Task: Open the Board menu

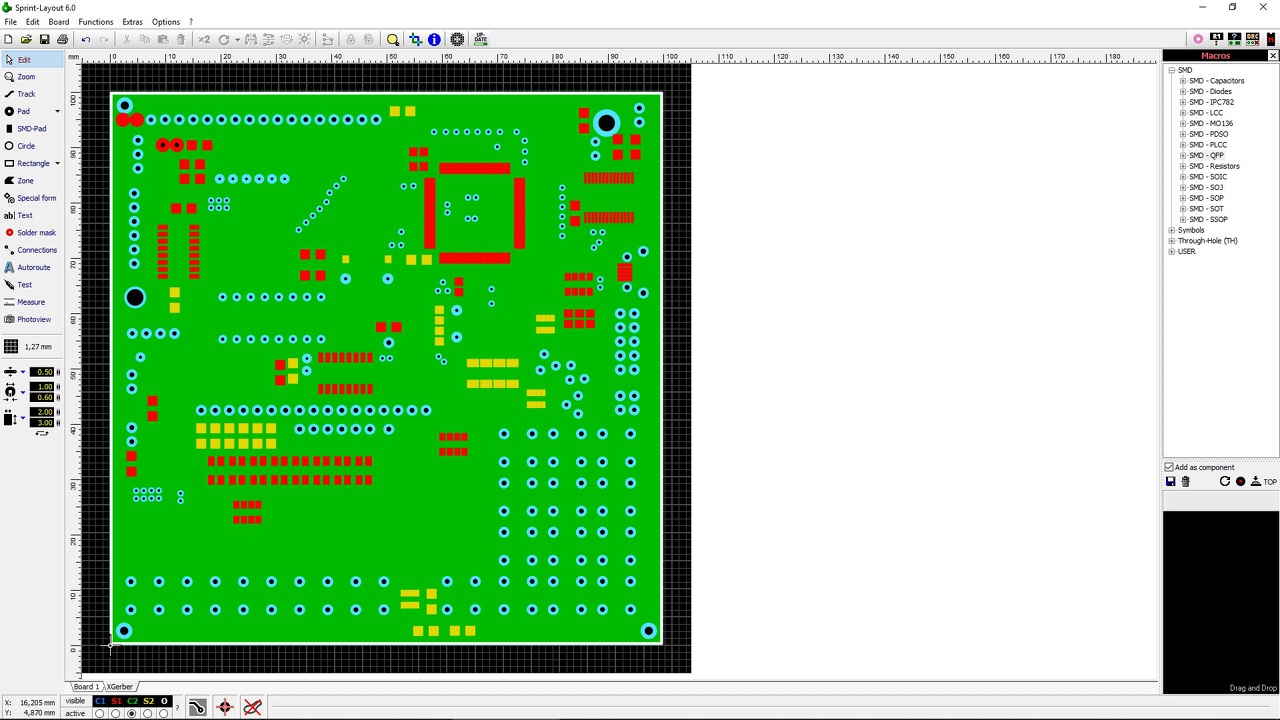Action: (59, 22)
